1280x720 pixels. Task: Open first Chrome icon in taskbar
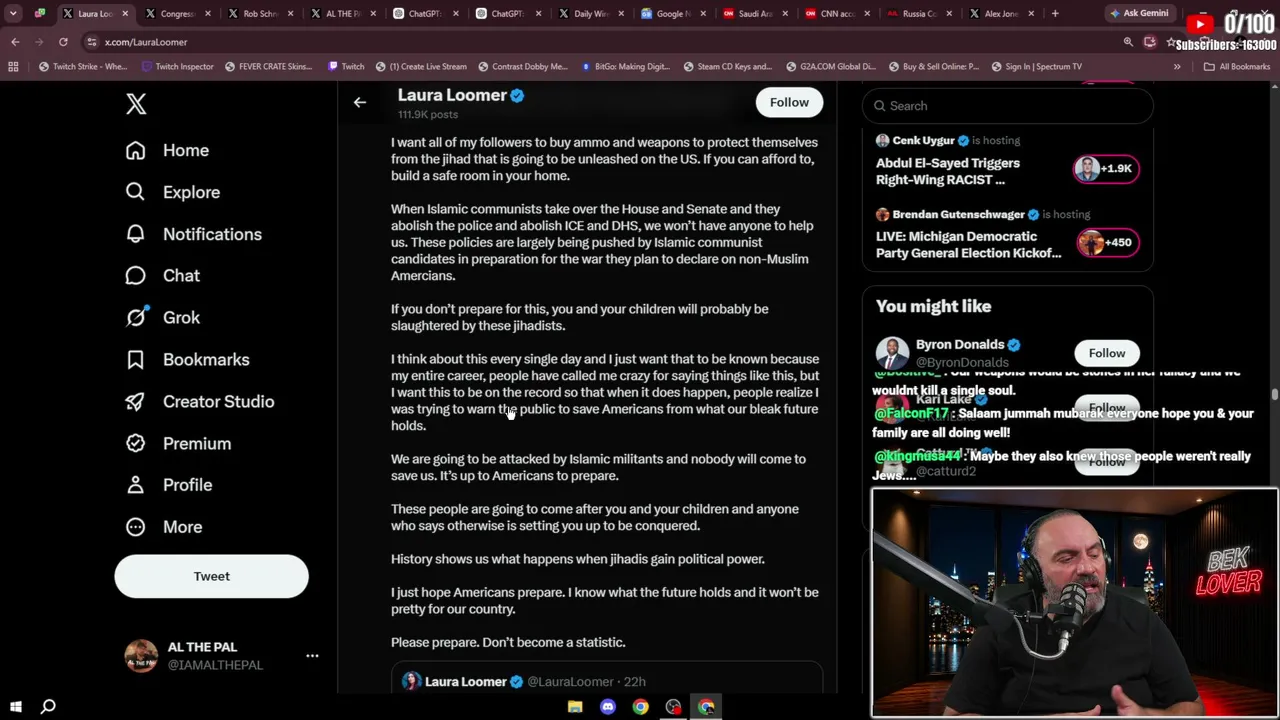click(641, 707)
